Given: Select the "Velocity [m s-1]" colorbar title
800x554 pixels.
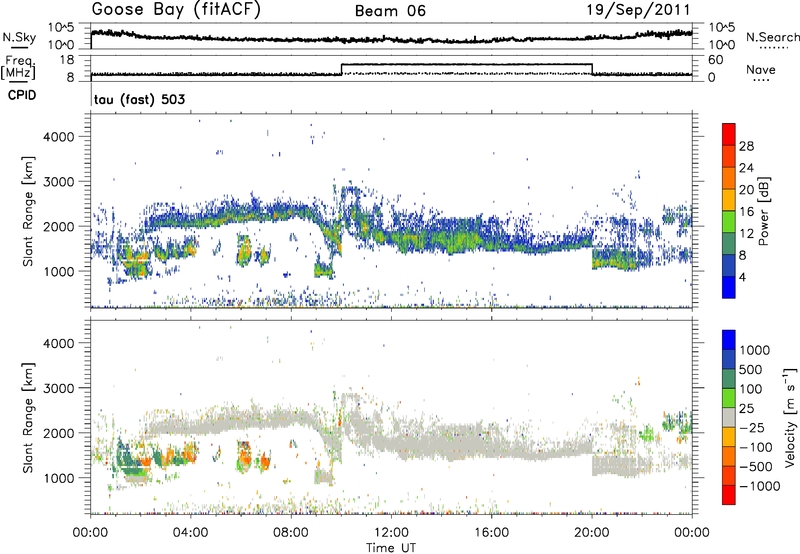Looking at the screenshot, I should (x=790, y=417).
